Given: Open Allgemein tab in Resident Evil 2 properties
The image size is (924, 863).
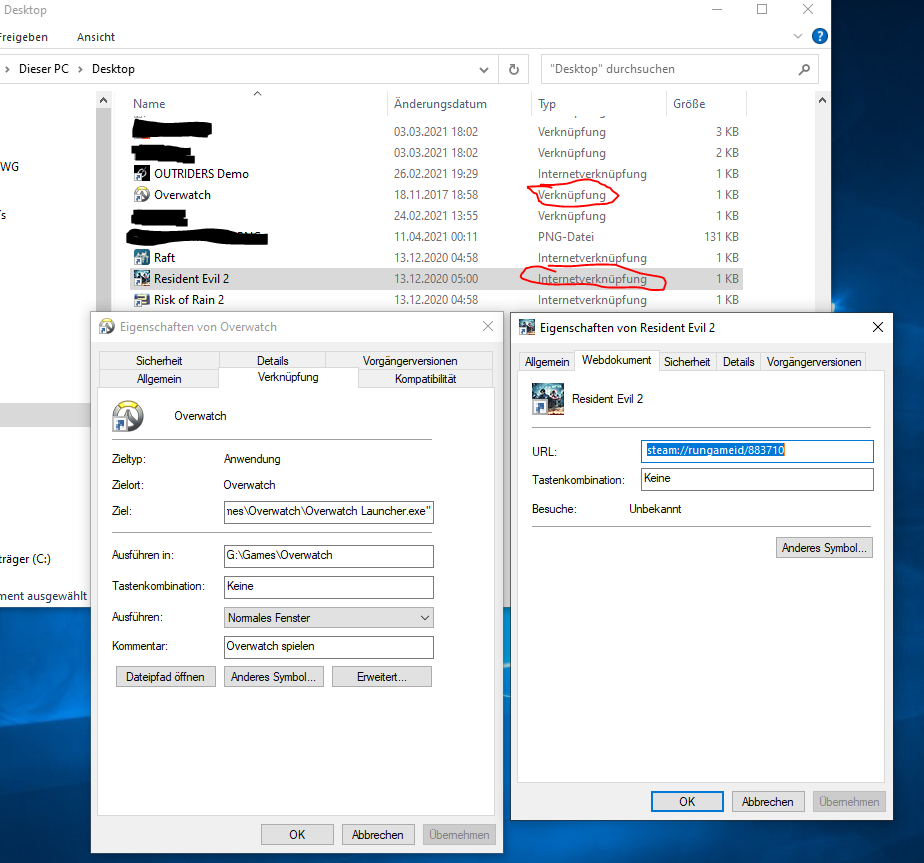Looking at the screenshot, I should pos(547,361).
